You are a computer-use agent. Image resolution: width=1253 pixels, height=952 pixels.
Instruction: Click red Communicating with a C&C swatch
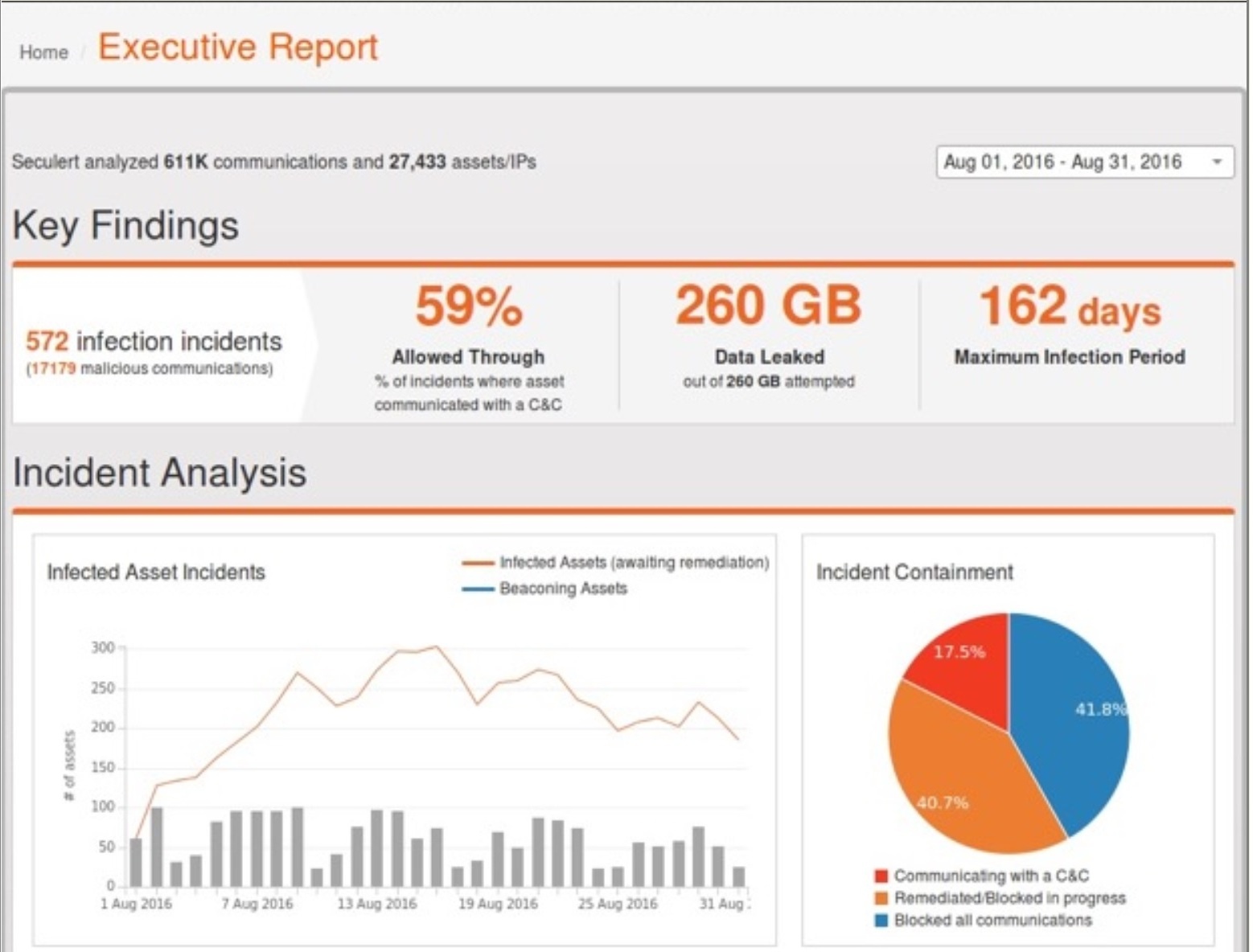point(881,876)
